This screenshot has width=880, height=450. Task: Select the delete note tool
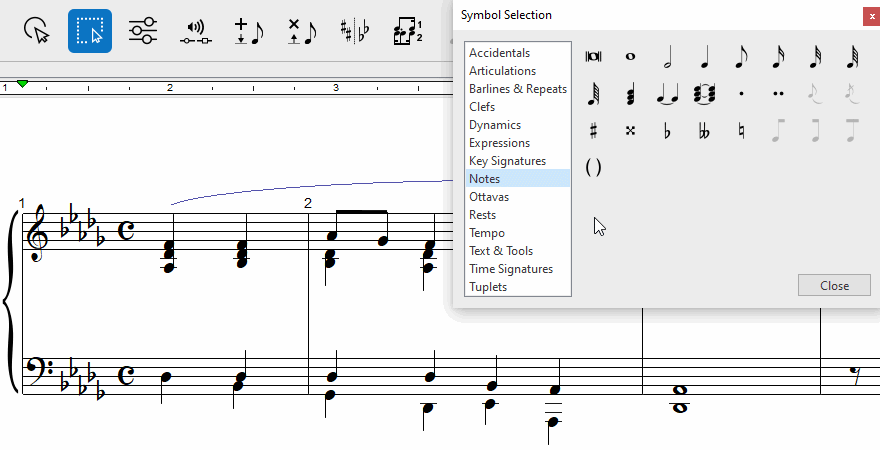click(301, 31)
